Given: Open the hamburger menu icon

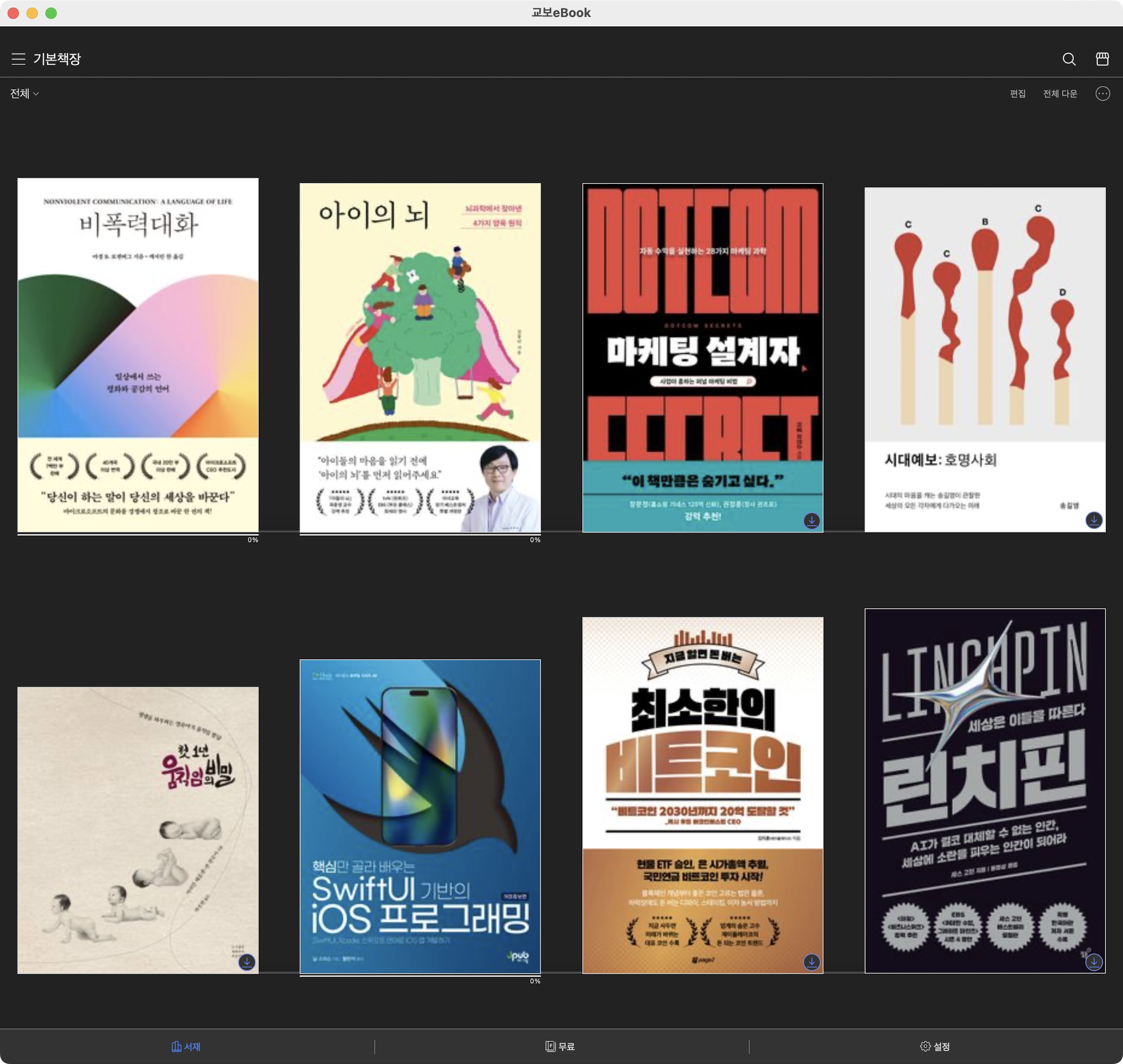Looking at the screenshot, I should (18, 59).
